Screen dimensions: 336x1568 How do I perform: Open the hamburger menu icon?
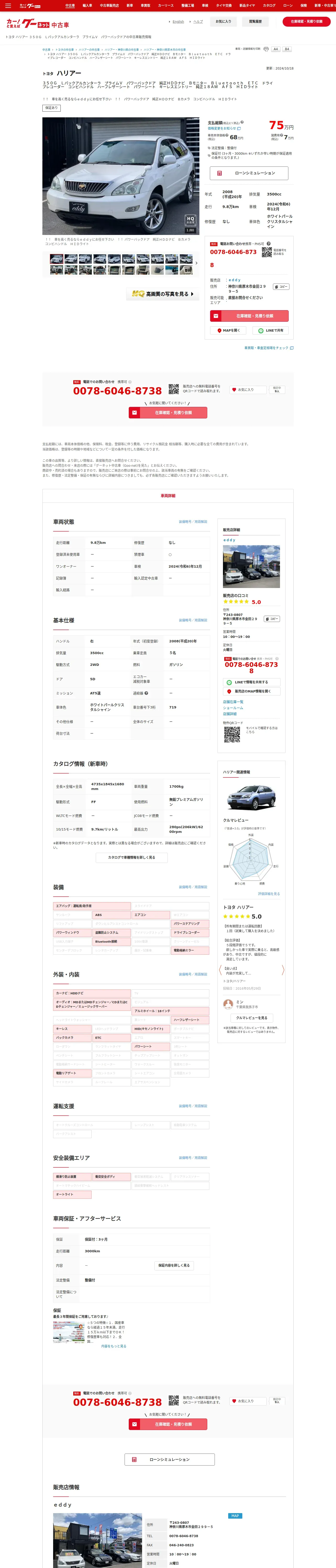click(8, 5)
